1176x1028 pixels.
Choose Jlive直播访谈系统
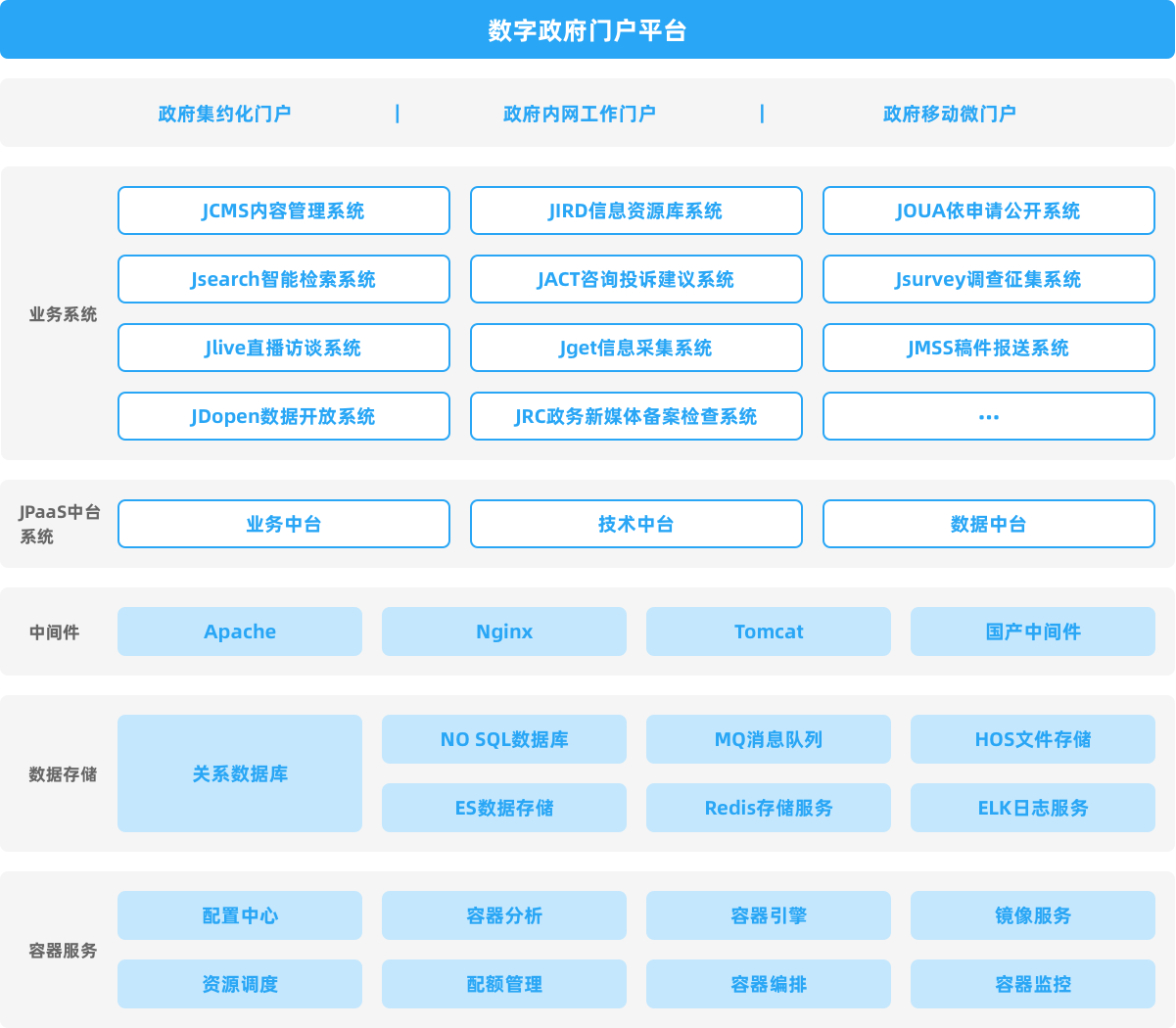283,348
